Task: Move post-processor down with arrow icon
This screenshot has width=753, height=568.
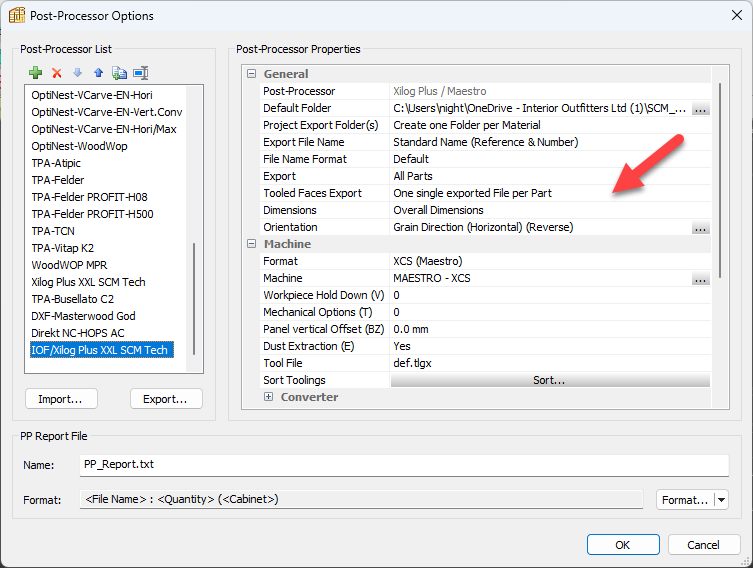Action: [77, 73]
